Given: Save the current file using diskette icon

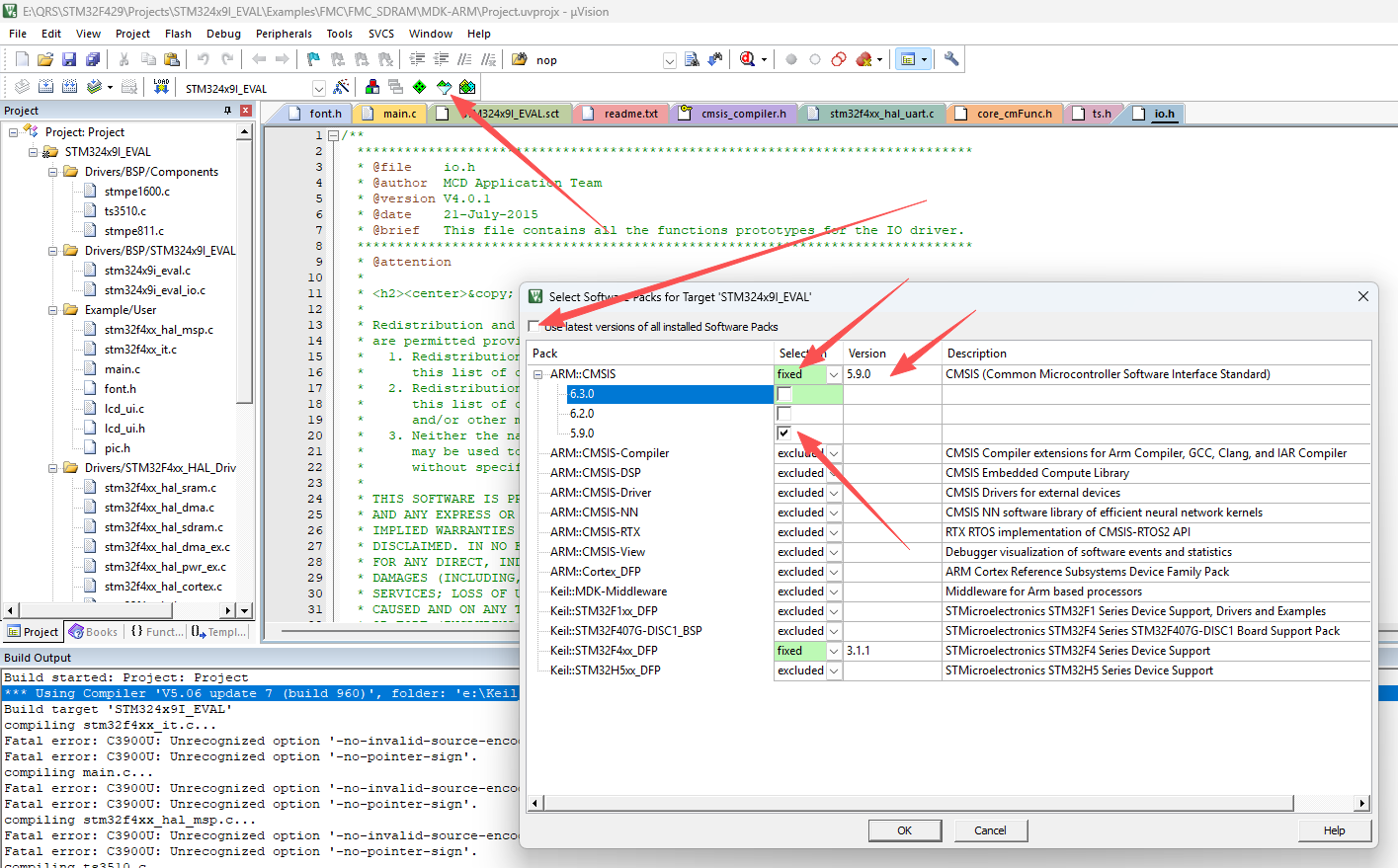Looking at the screenshot, I should tap(69, 59).
